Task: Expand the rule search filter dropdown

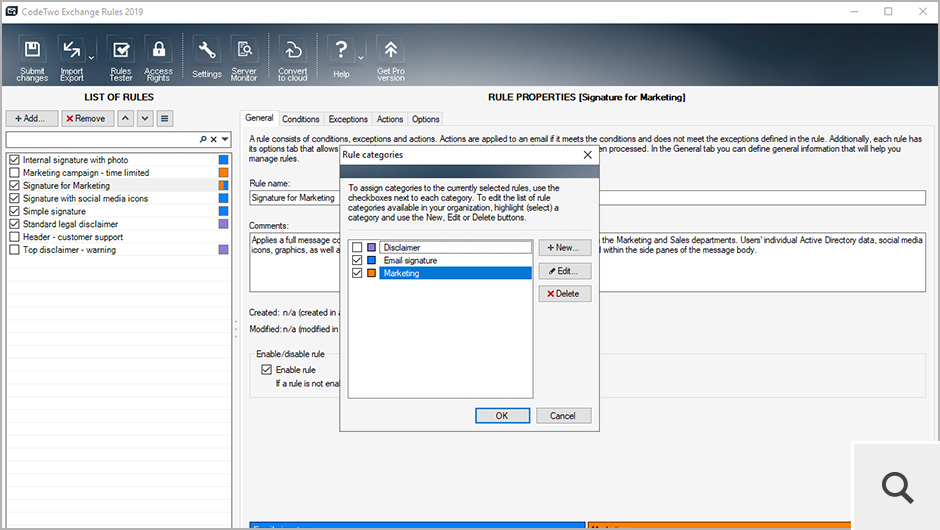Action: (225, 139)
